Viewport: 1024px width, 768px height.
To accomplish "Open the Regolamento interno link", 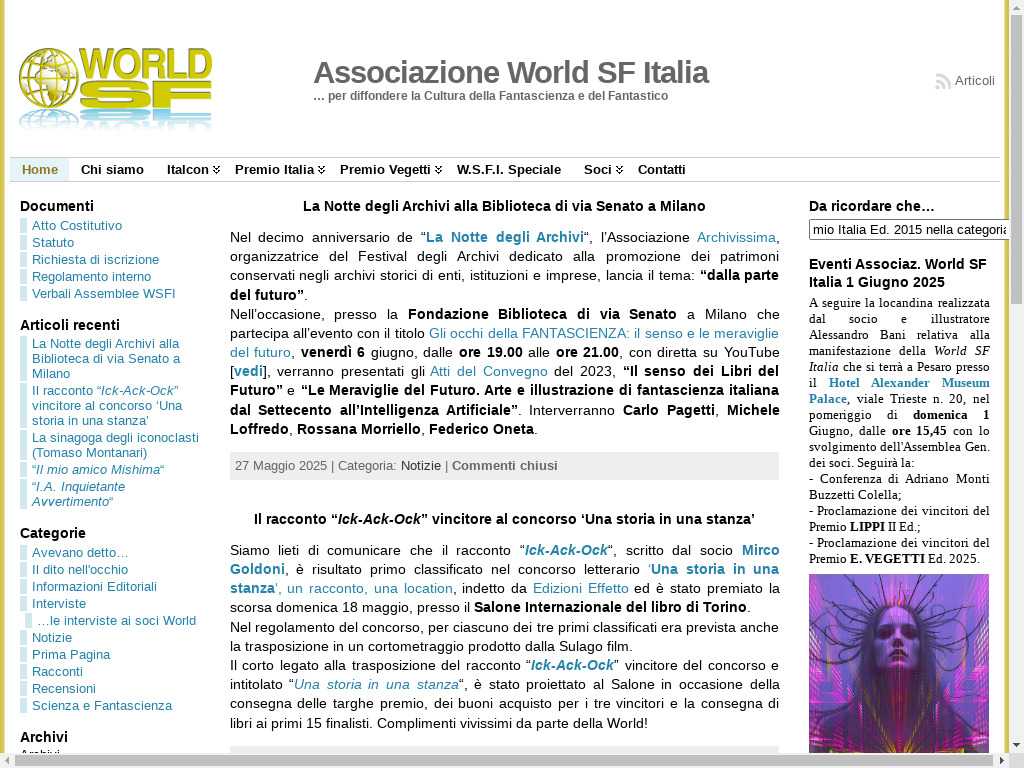I will [x=91, y=276].
